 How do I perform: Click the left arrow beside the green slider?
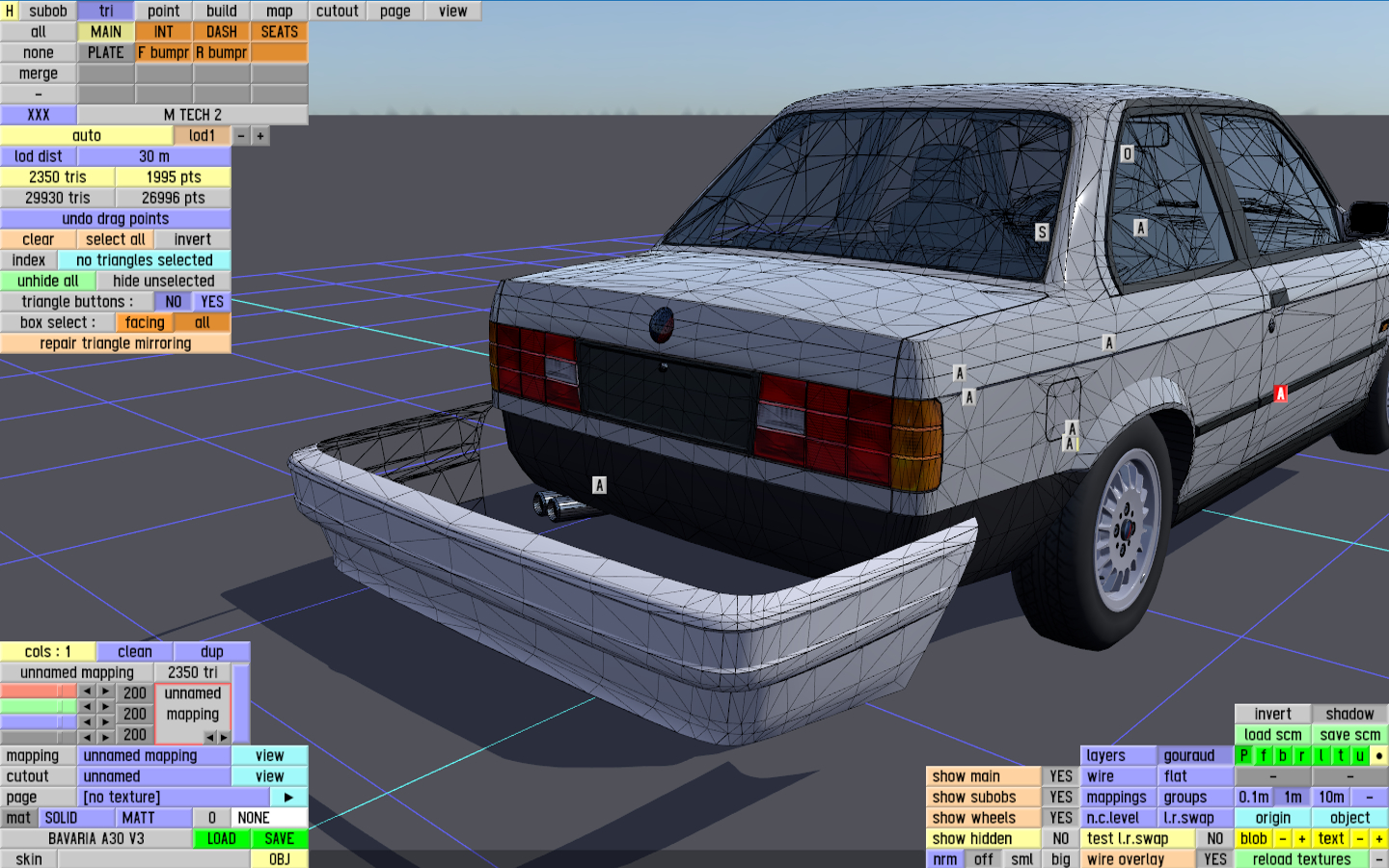[x=87, y=707]
